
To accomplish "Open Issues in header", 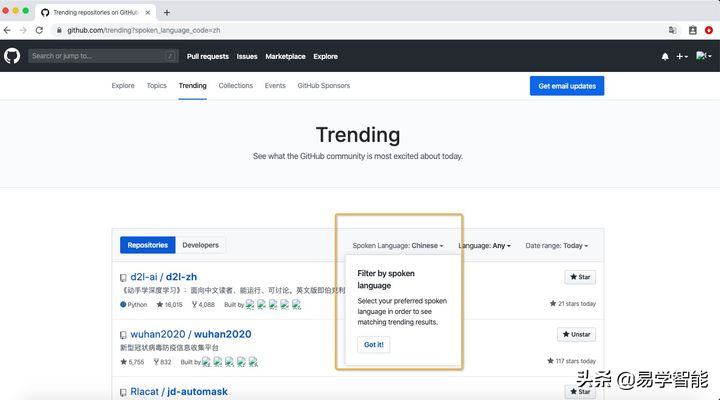I will point(247,56).
